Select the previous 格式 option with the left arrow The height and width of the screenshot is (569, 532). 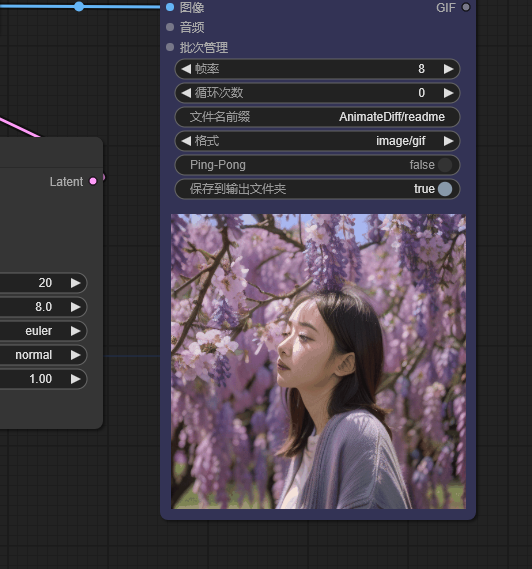186,141
